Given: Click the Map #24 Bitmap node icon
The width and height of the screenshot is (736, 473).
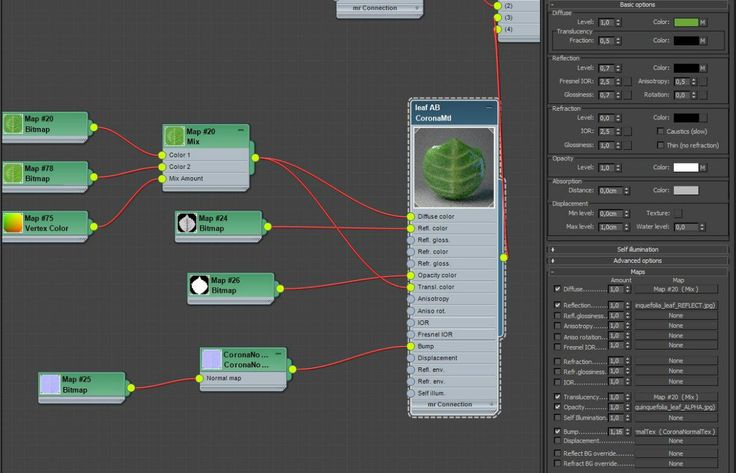Looking at the screenshot, I should (x=186, y=224).
